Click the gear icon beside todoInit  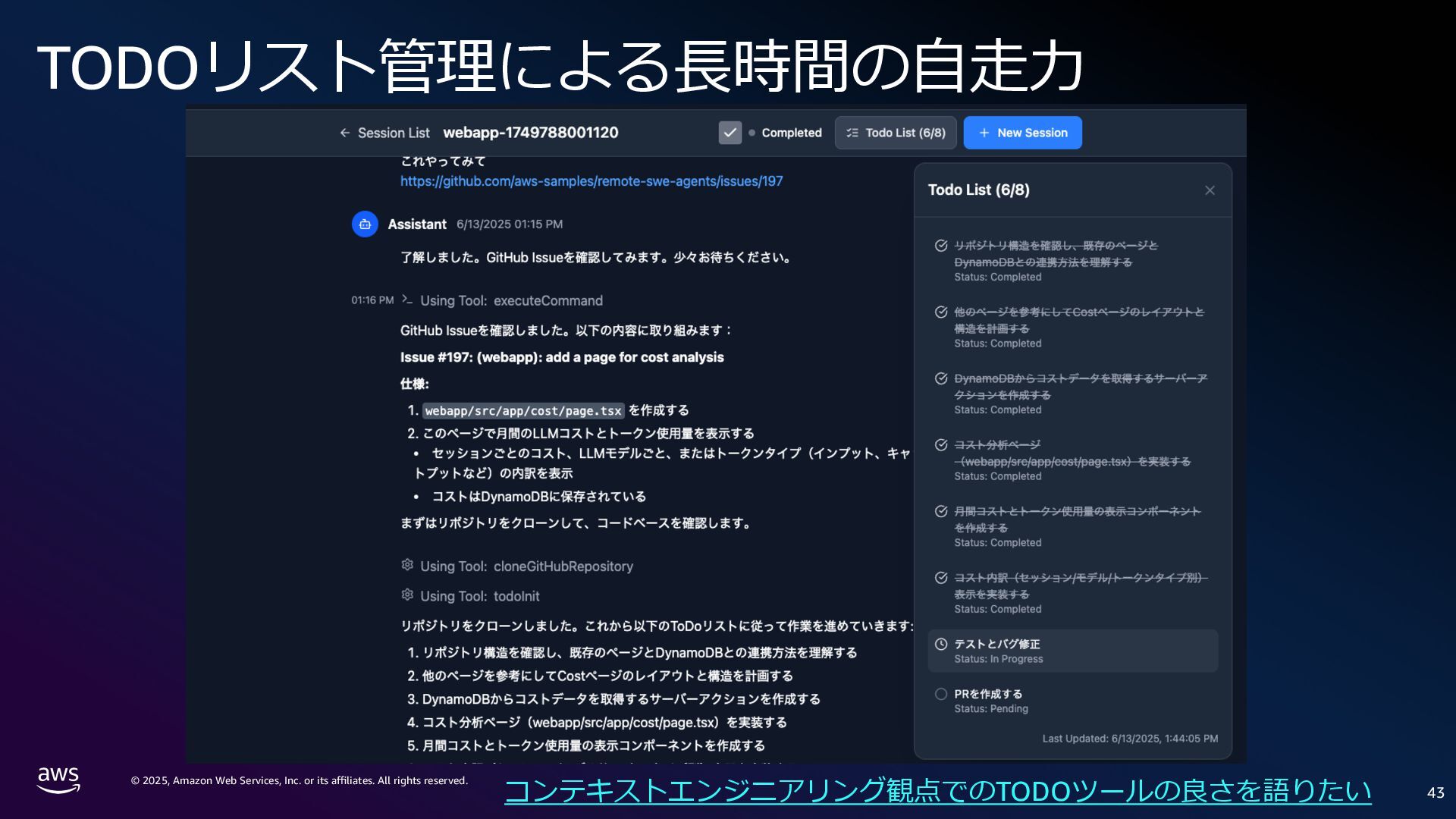tap(407, 595)
